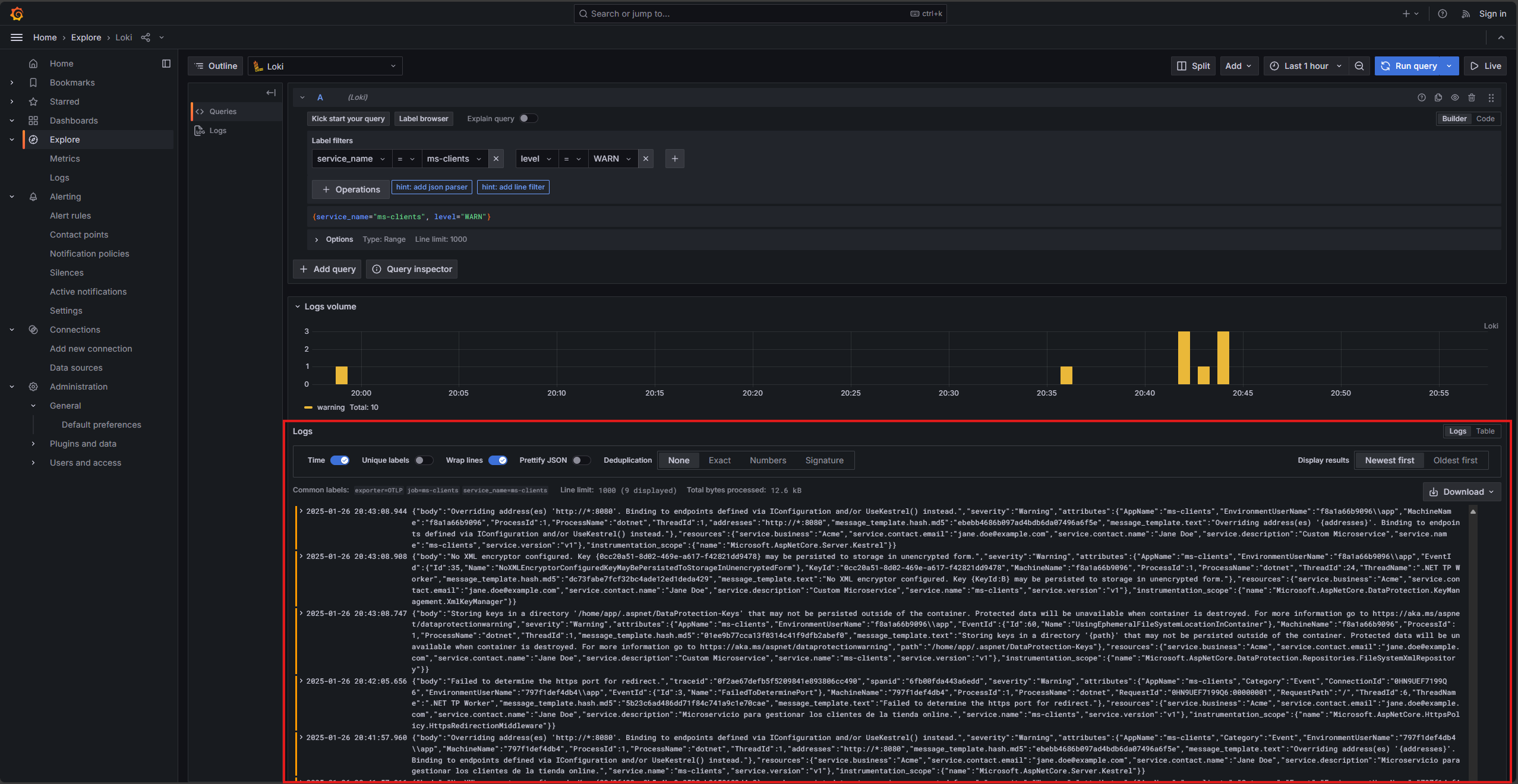This screenshot has width=1518, height=784.
Task: Open the Last 1 hour time picker
Action: (1306, 66)
